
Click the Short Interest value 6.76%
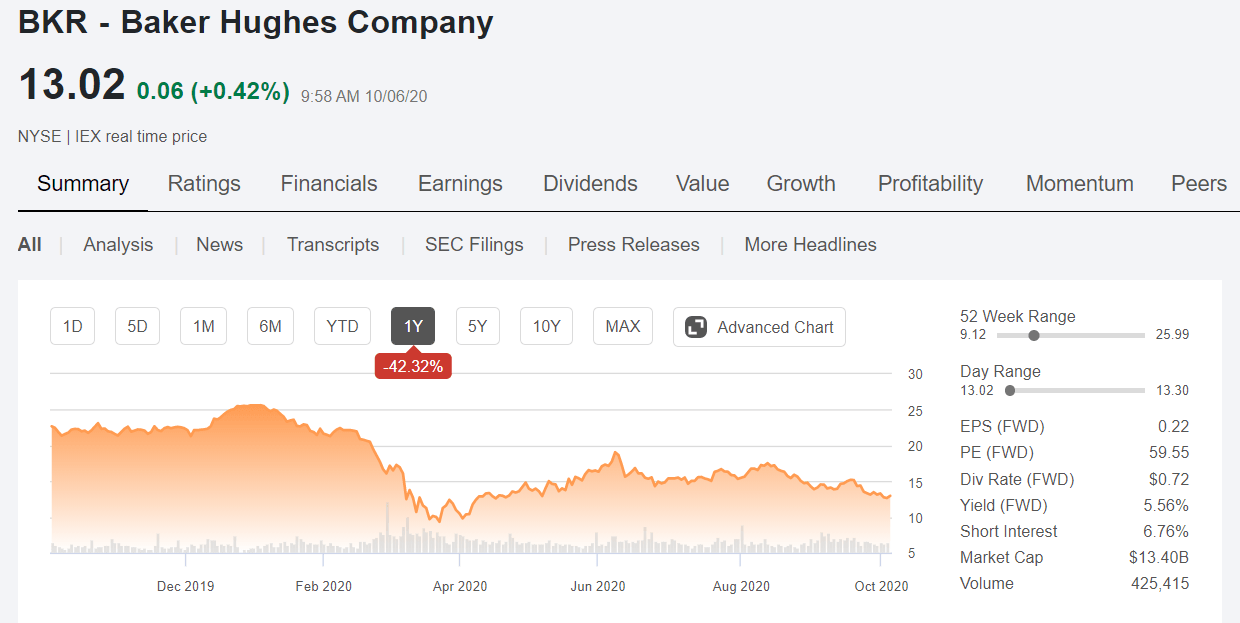1167,531
